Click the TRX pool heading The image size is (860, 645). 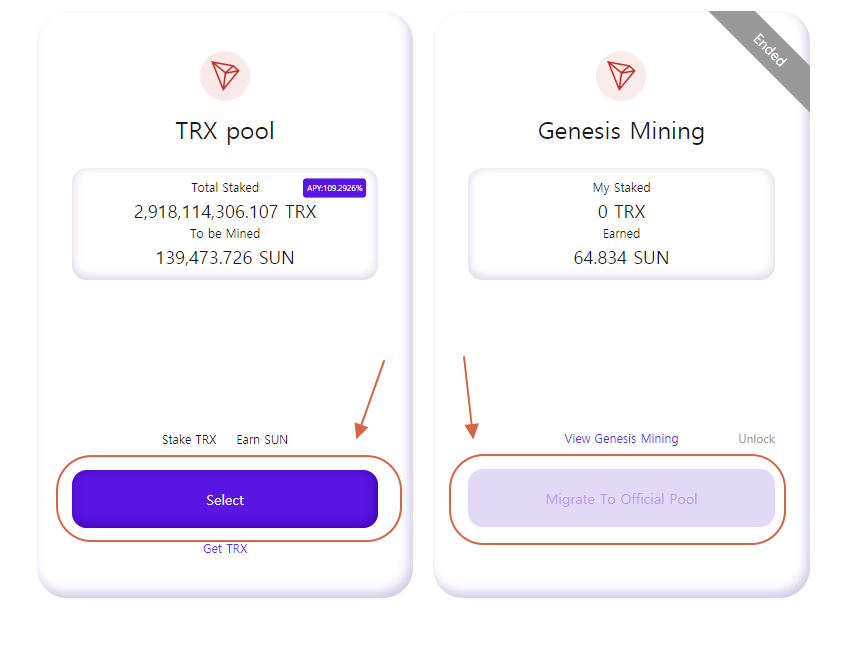click(225, 131)
